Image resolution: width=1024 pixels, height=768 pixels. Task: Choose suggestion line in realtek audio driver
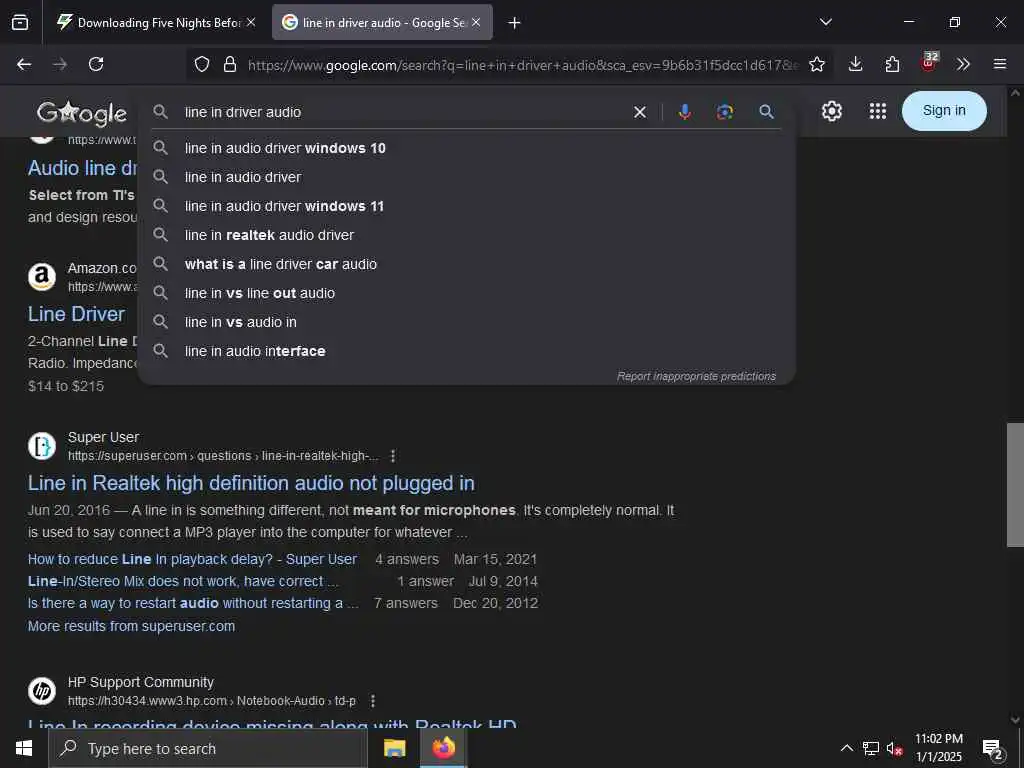pos(466,235)
